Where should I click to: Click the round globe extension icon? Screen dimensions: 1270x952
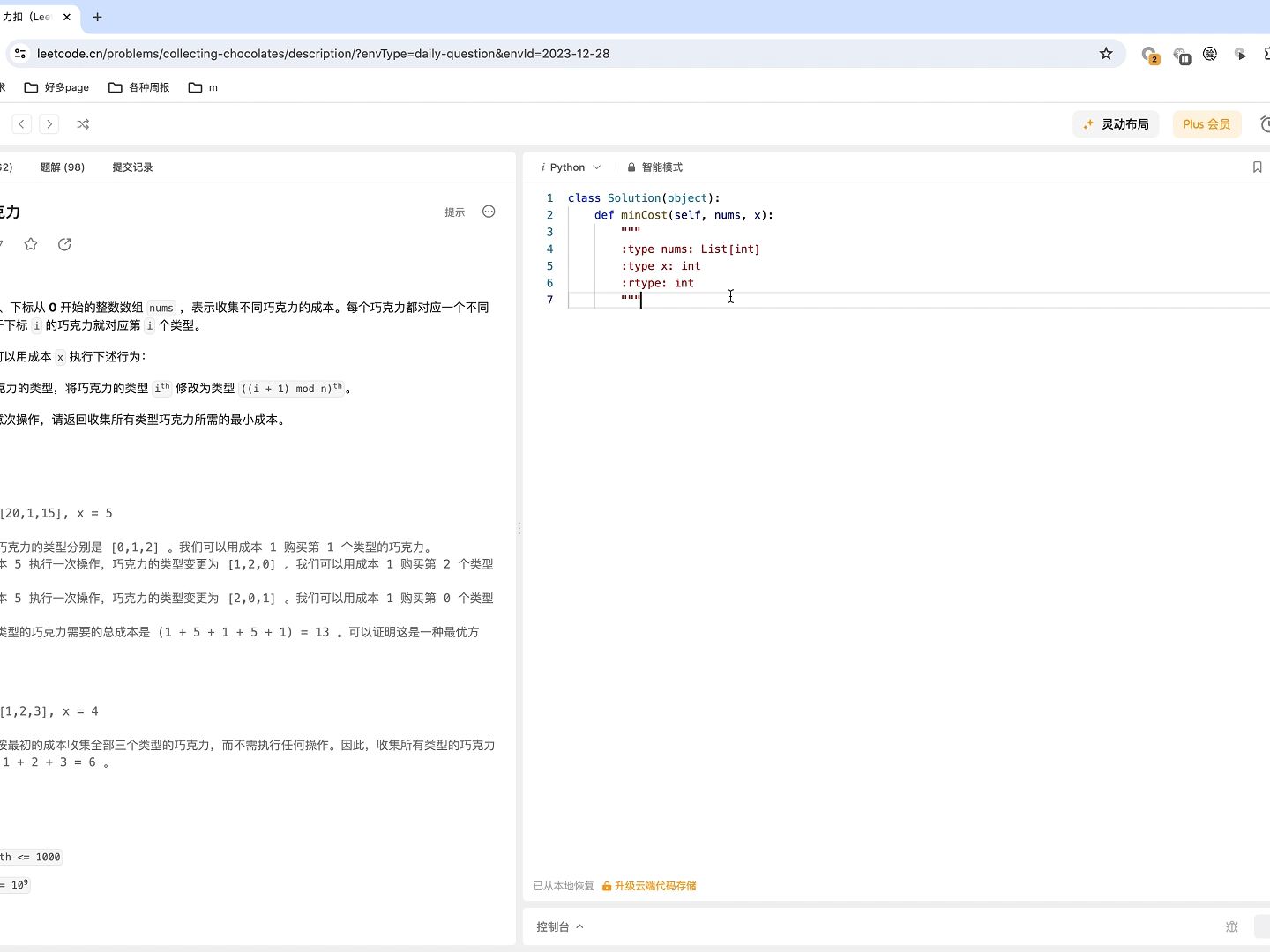click(x=1210, y=54)
